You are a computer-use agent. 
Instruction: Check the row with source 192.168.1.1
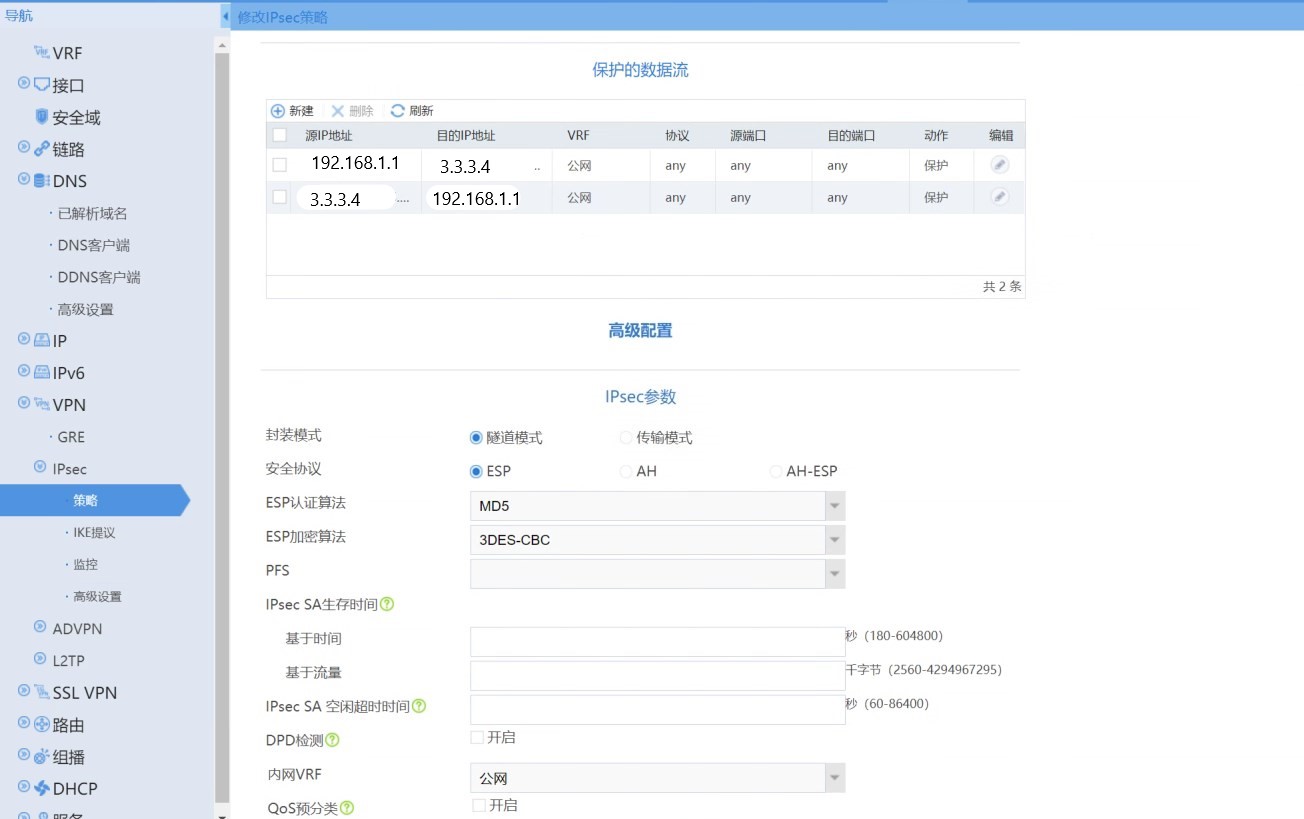click(x=280, y=165)
